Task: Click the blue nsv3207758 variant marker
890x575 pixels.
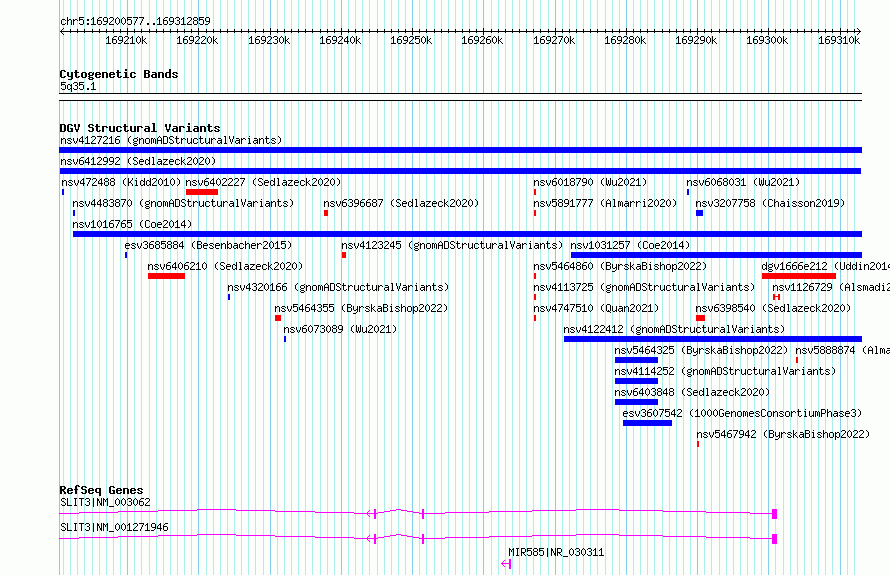Action: [699, 213]
